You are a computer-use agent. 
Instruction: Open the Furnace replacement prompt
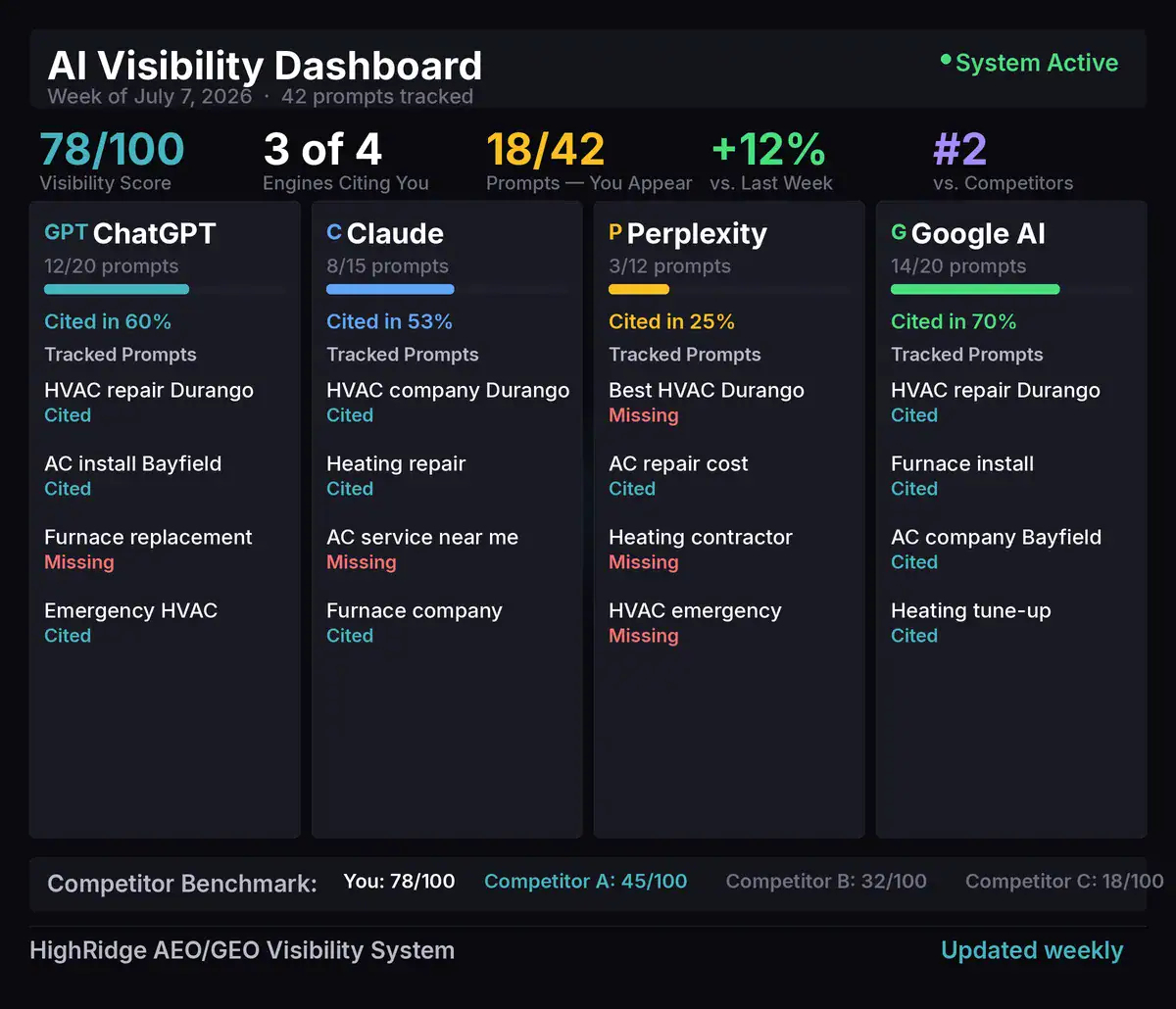148,537
